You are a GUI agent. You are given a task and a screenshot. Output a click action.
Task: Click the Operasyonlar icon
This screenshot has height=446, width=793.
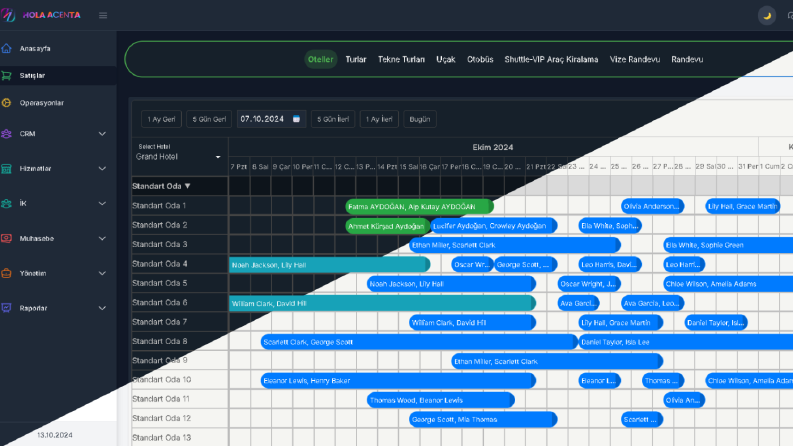tap(7, 103)
